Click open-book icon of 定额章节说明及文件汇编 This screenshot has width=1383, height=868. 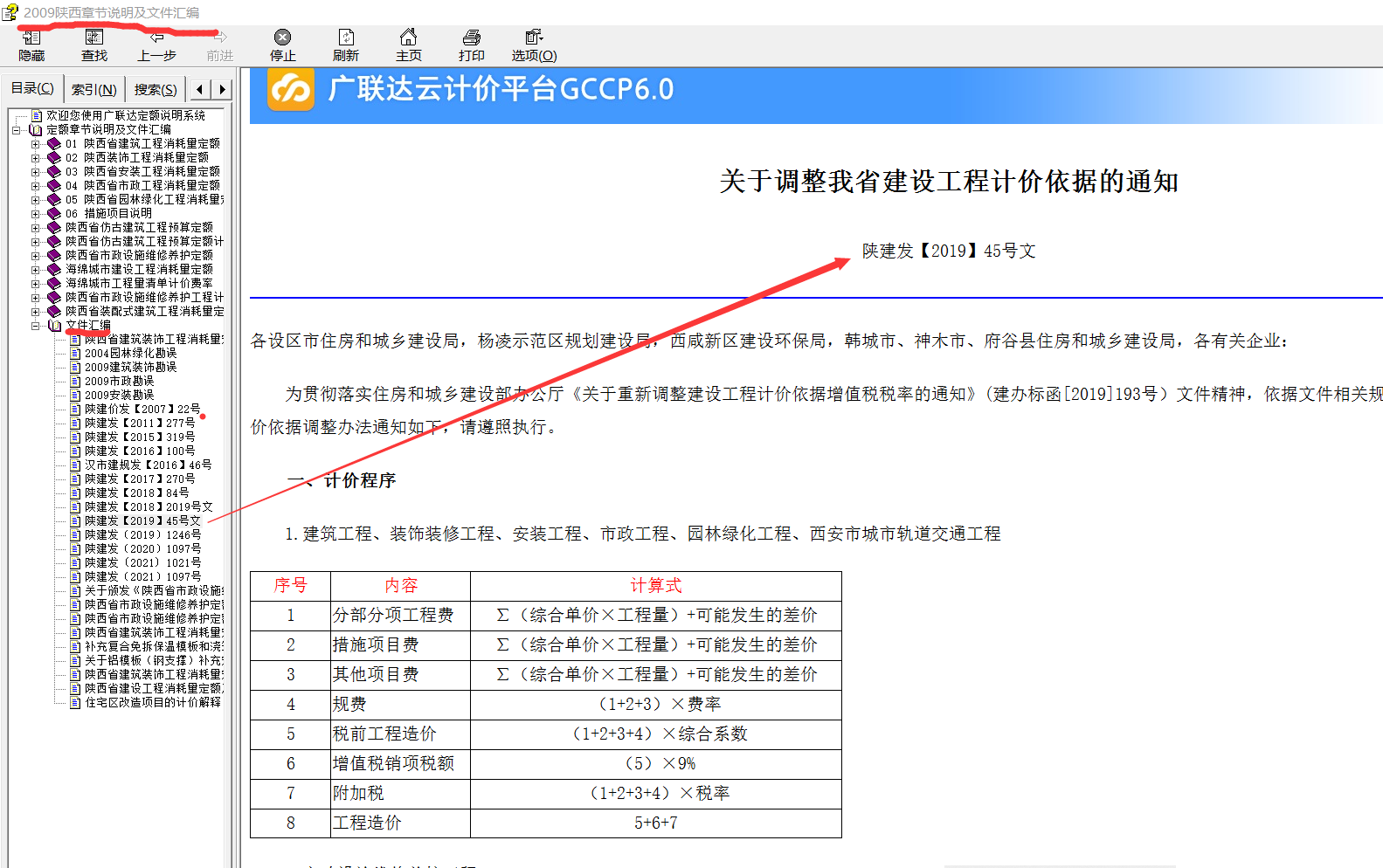point(36,129)
